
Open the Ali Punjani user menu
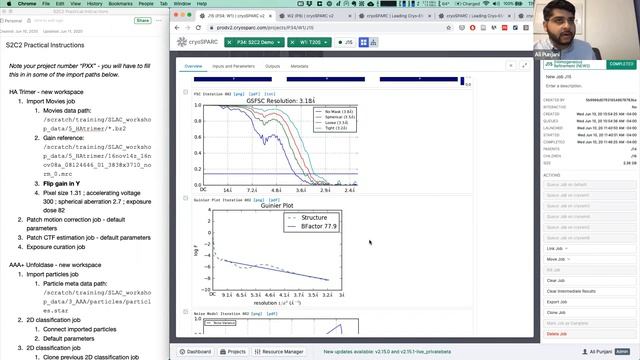pos(606,351)
